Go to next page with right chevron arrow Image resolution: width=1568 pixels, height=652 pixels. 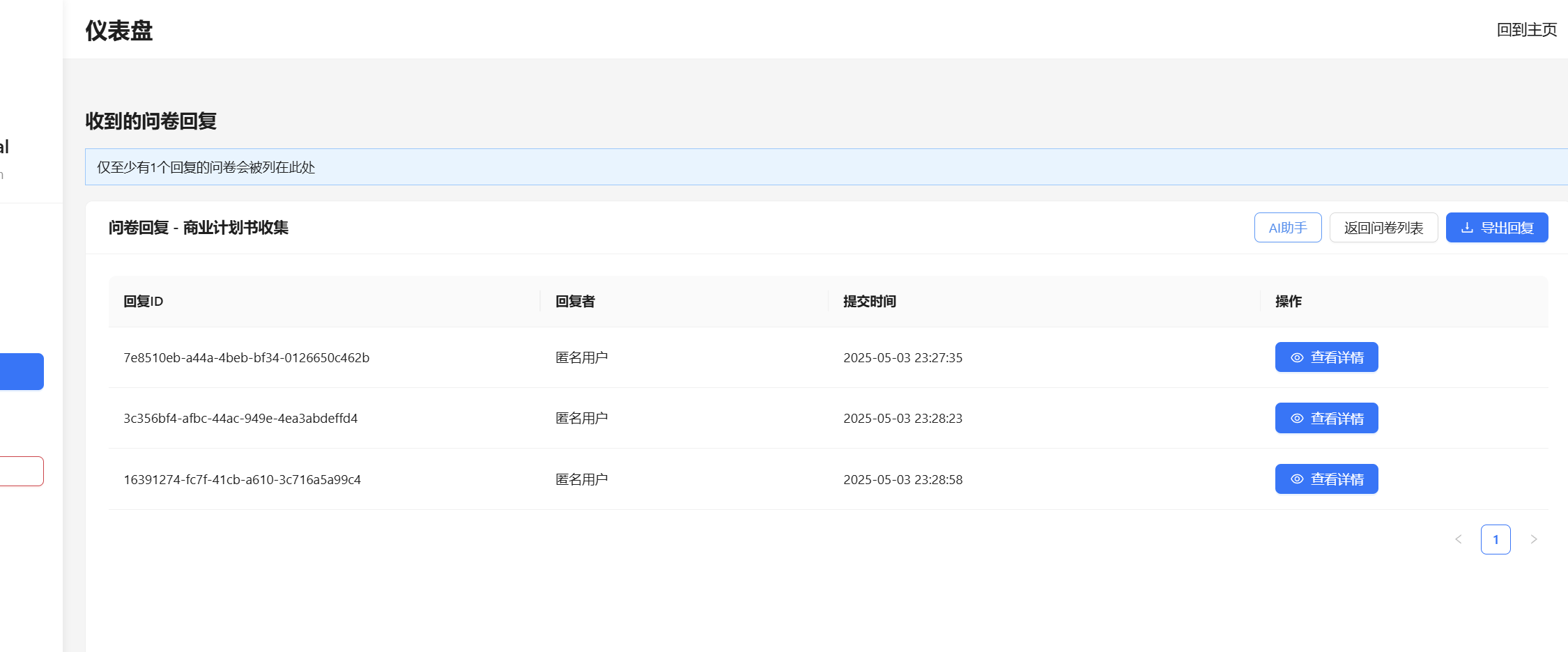[1533, 538]
